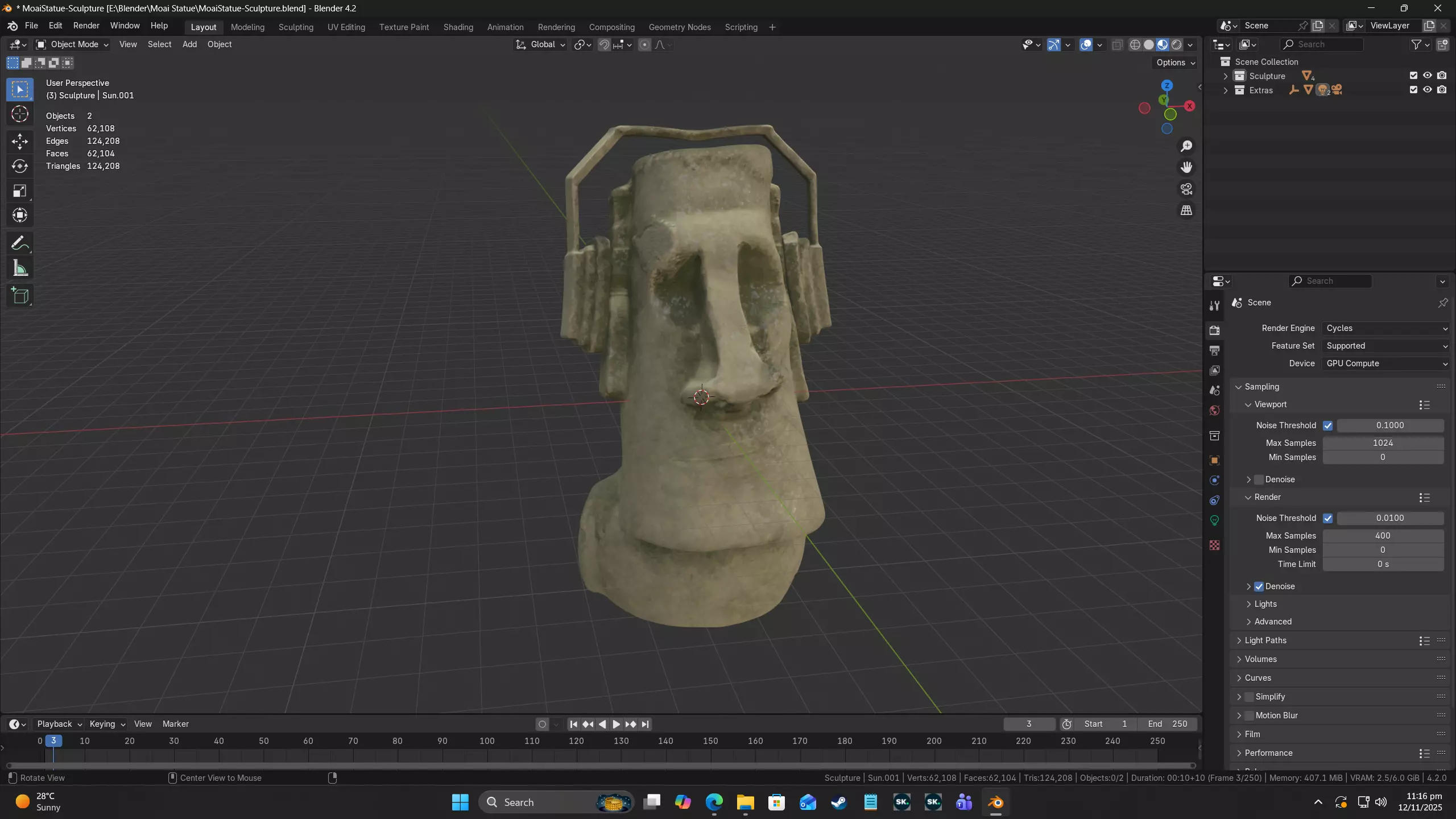The image size is (1456, 819).
Task: Adjust Viewport Max Samples field 1024
Action: 1383,443
